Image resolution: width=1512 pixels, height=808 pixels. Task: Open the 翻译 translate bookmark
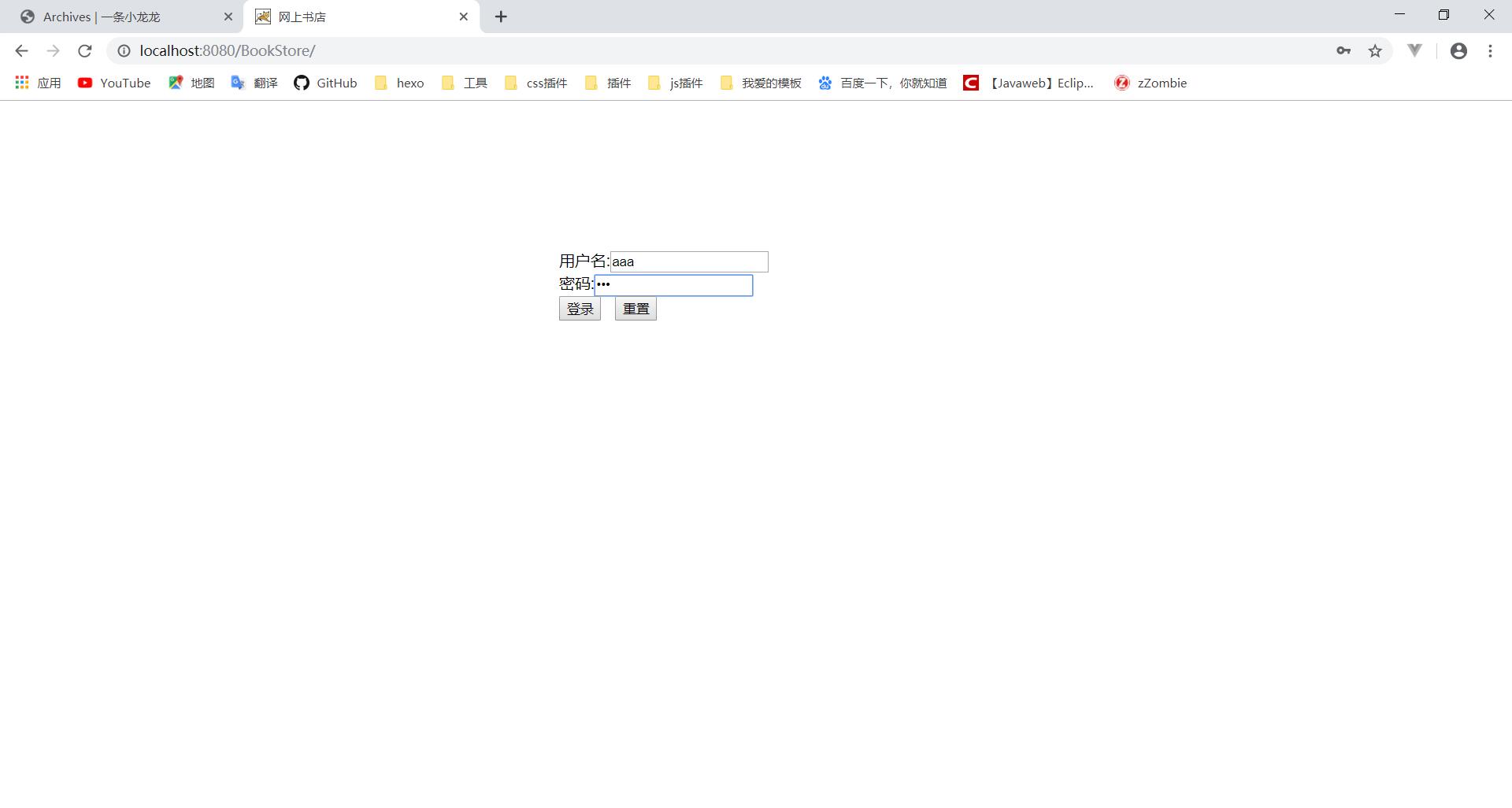point(254,83)
